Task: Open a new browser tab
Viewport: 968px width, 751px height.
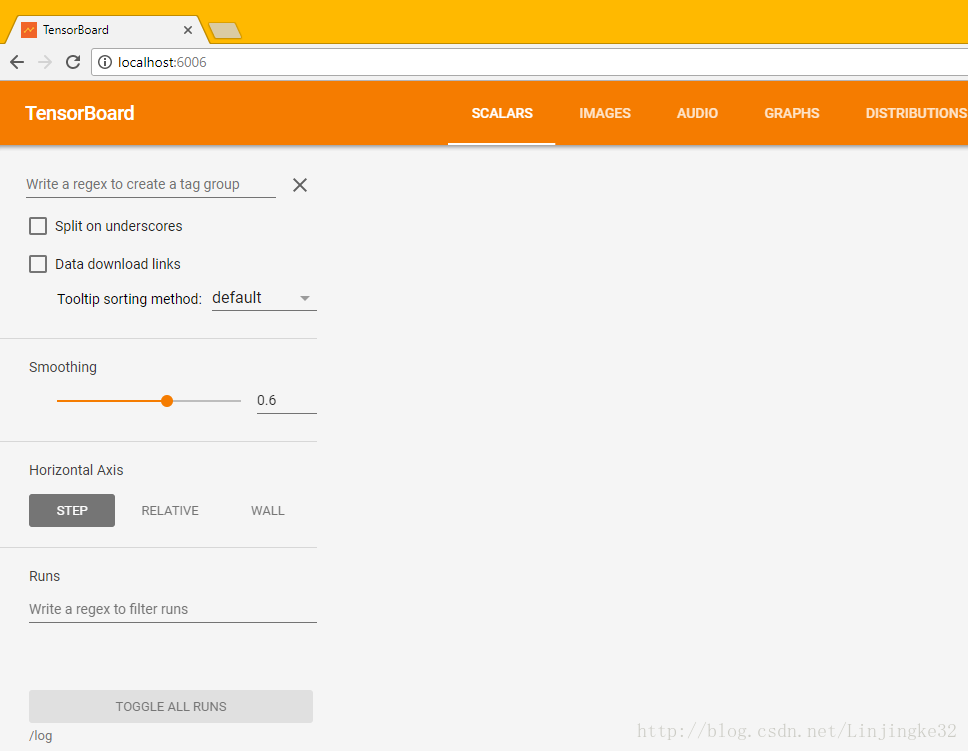Action: [x=225, y=30]
